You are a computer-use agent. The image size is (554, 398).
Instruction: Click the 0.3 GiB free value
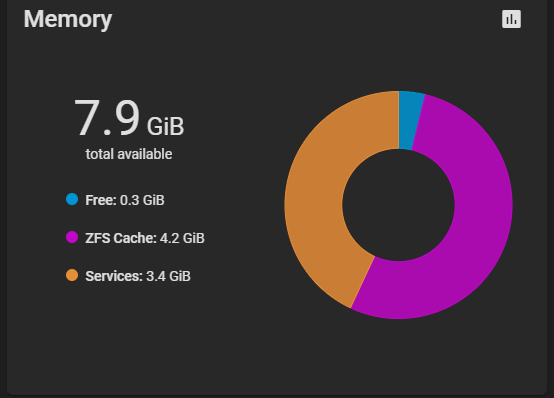coord(142,200)
